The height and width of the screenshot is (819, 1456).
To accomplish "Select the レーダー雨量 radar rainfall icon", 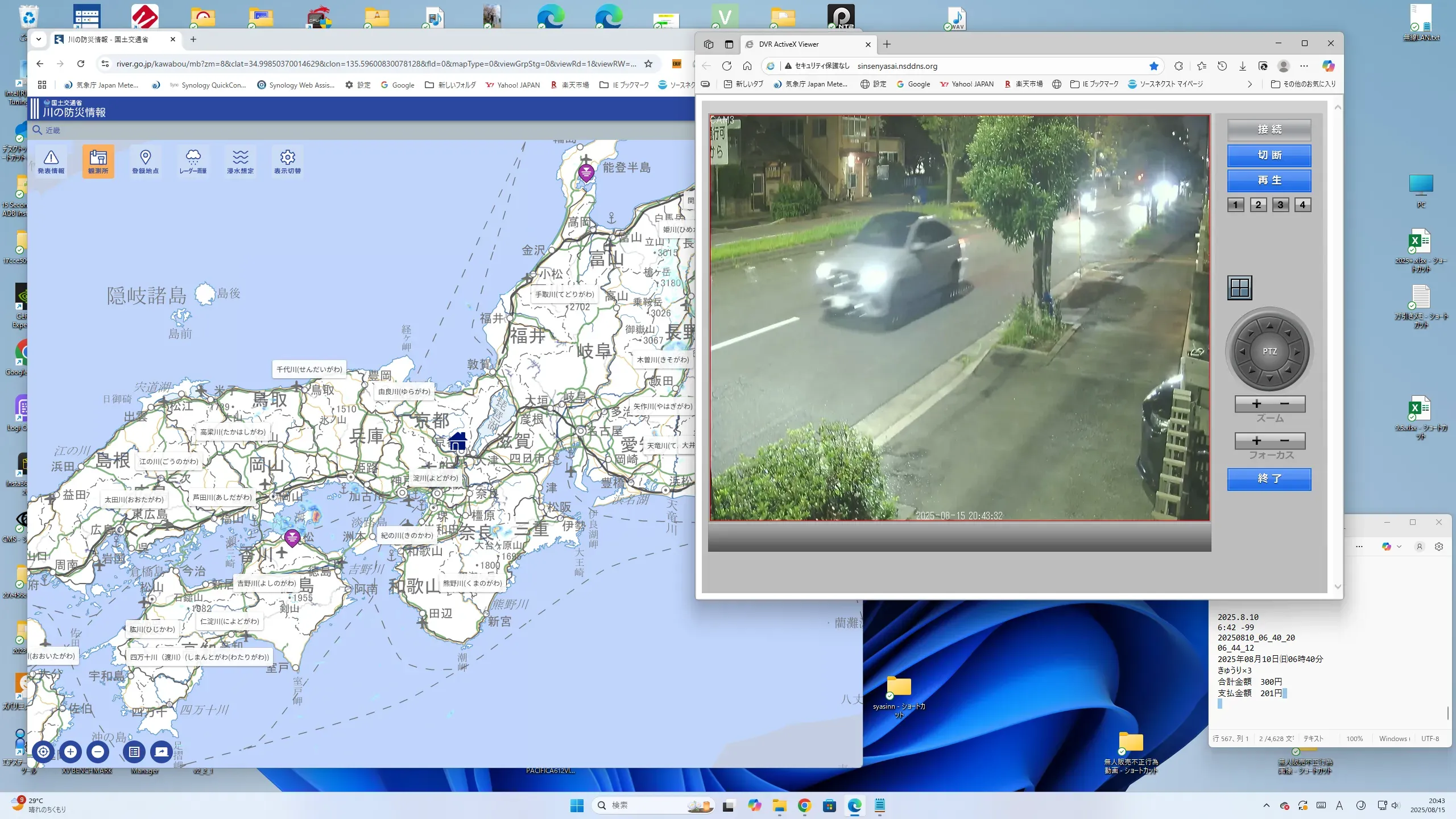I will click(x=193, y=162).
